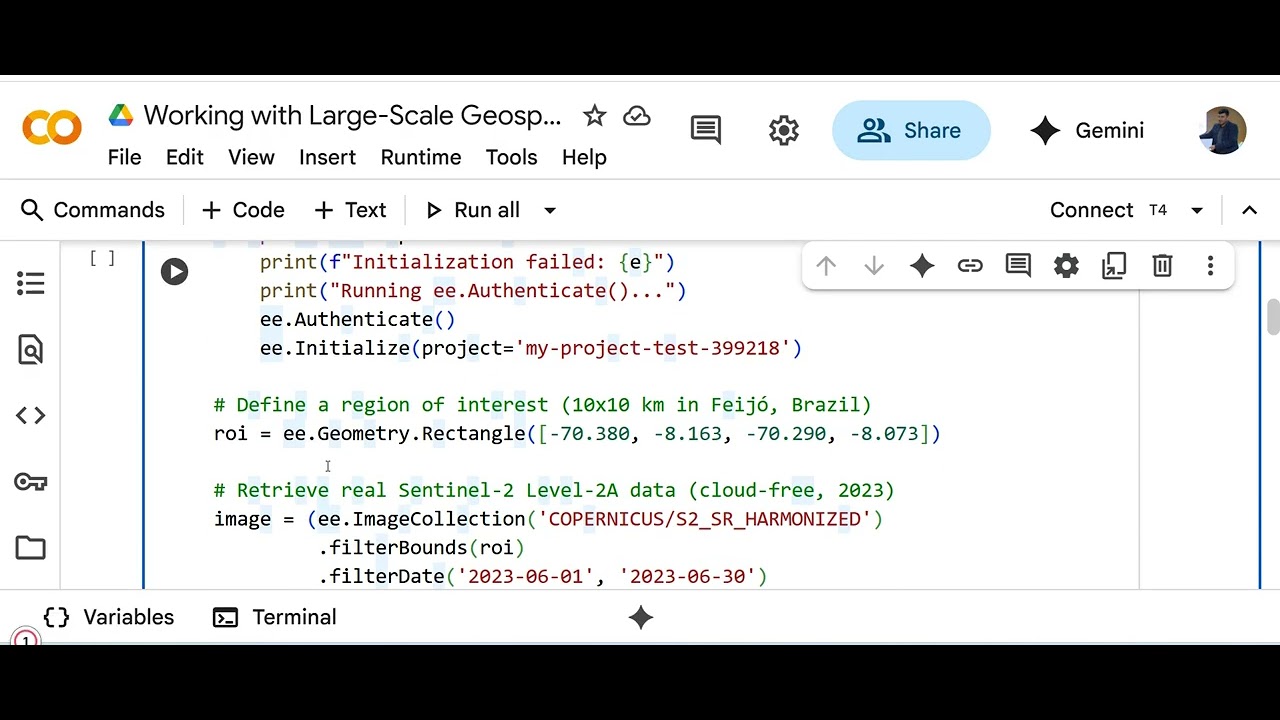Click the bottom Gemini sparkle icon
The width and height of the screenshot is (1280, 720).
(641, 617)
